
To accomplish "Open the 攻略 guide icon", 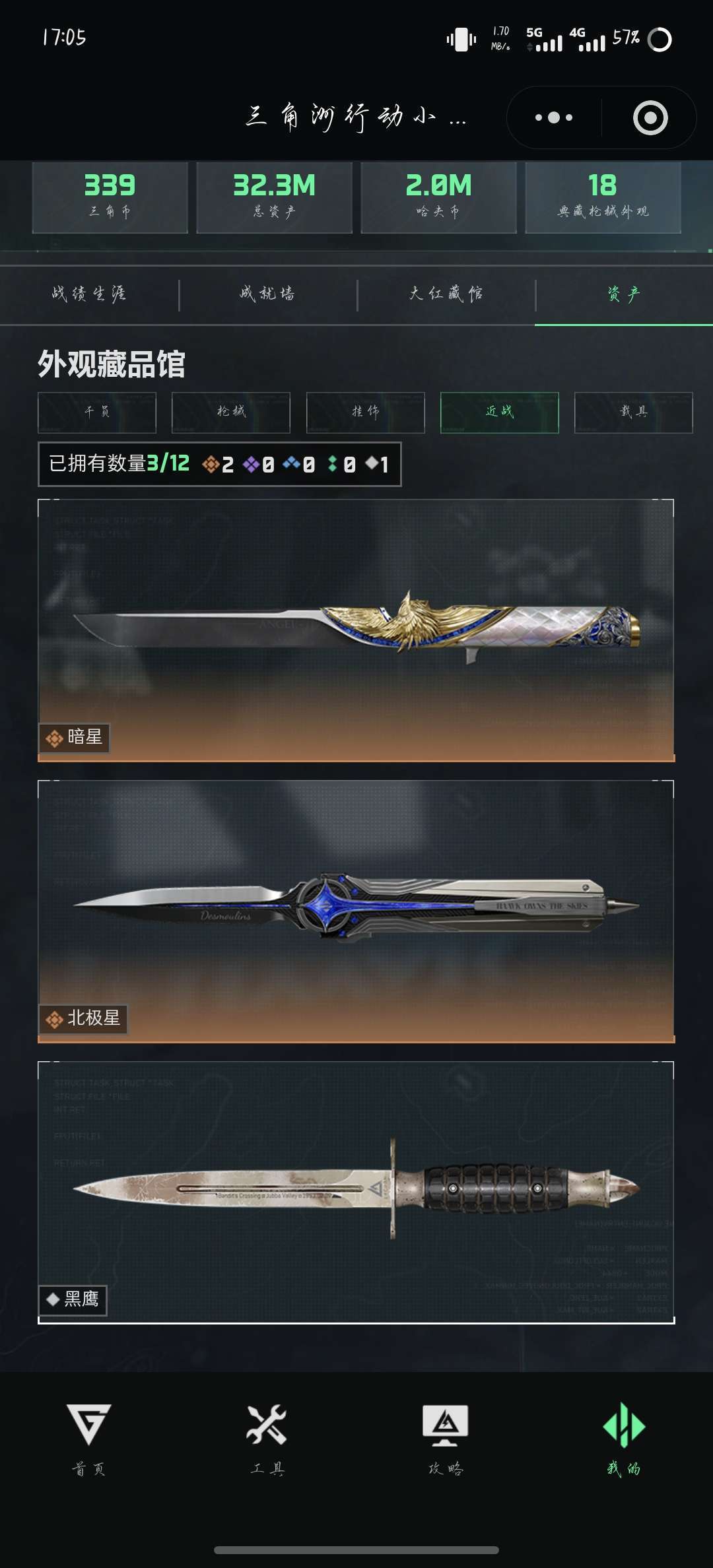I will [446, 1439].
